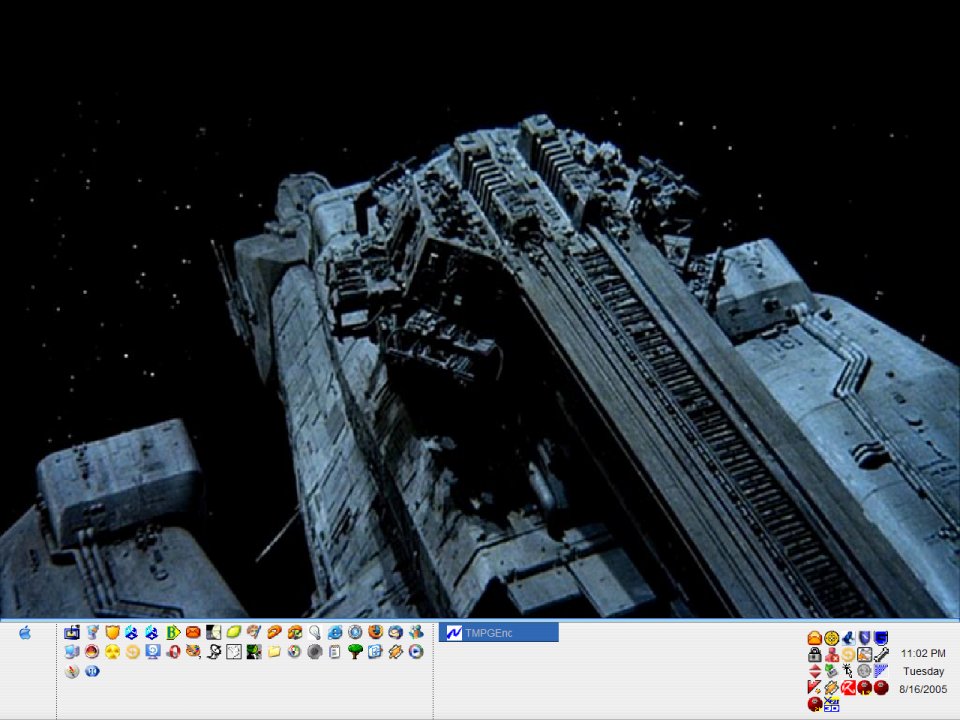This screenshot has height=720, width=960.
Task: Open the moon page quick launch icon
Action: tap(214, 632)
